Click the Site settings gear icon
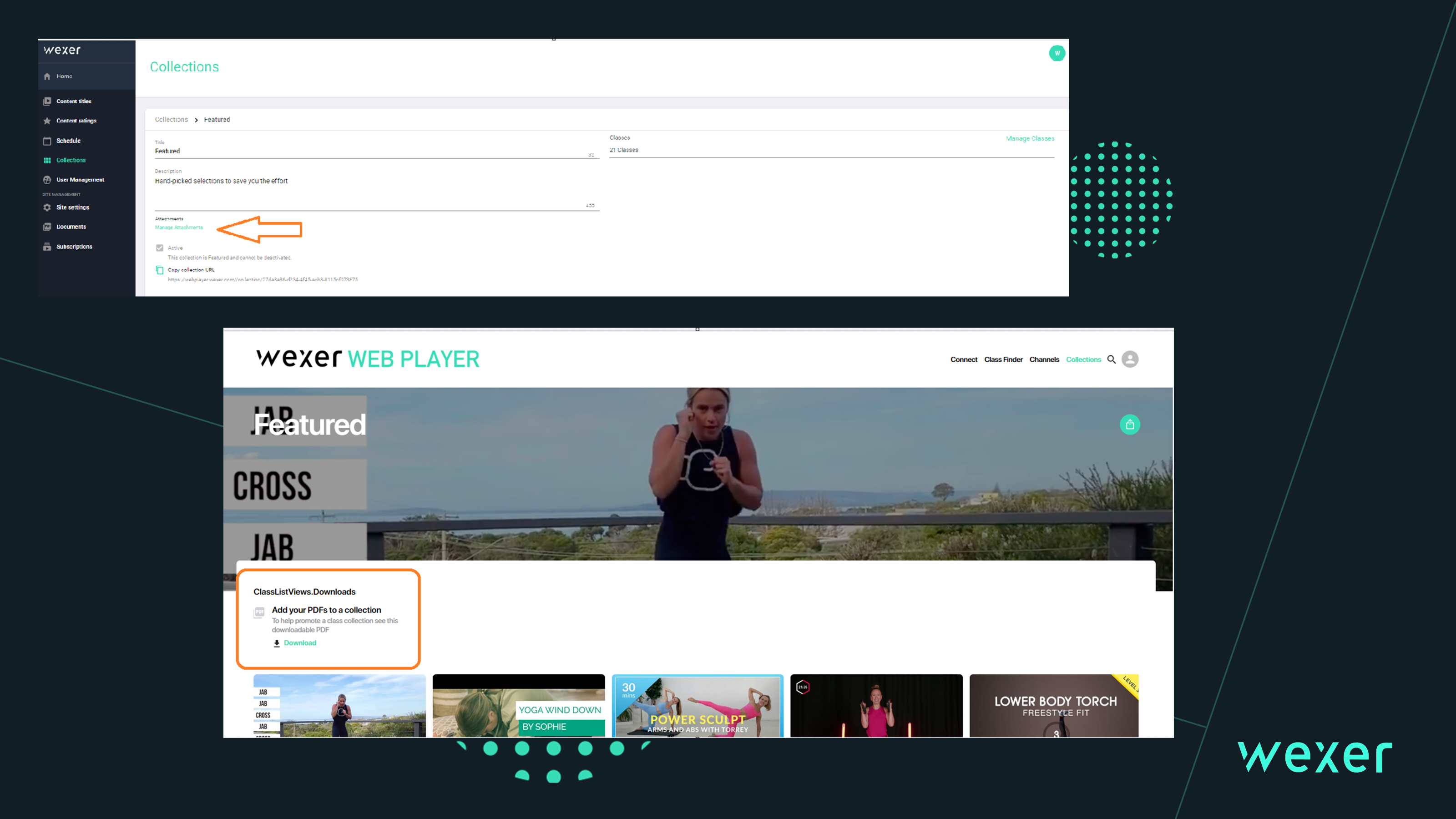The image size is (1456, 819). click(47, 207)
